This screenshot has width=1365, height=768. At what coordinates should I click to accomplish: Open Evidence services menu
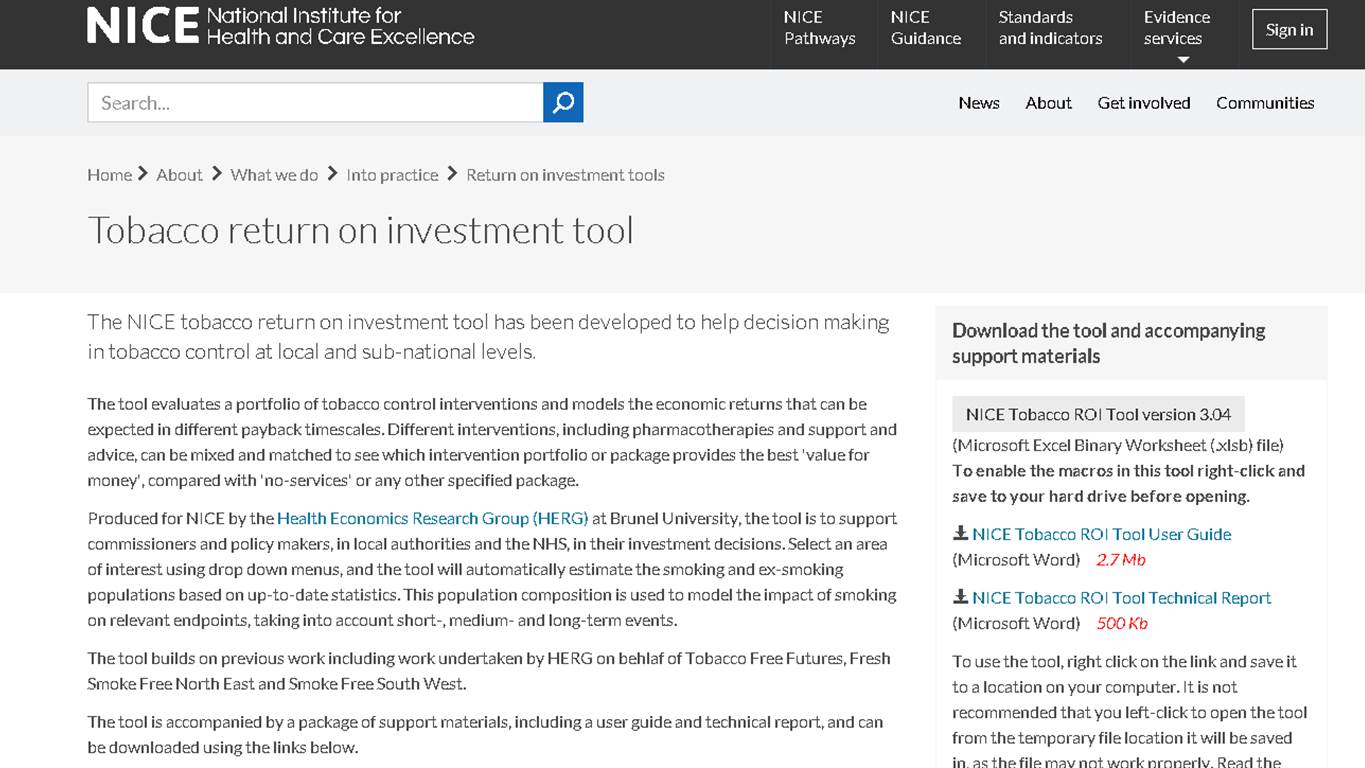click(1177, 28)
